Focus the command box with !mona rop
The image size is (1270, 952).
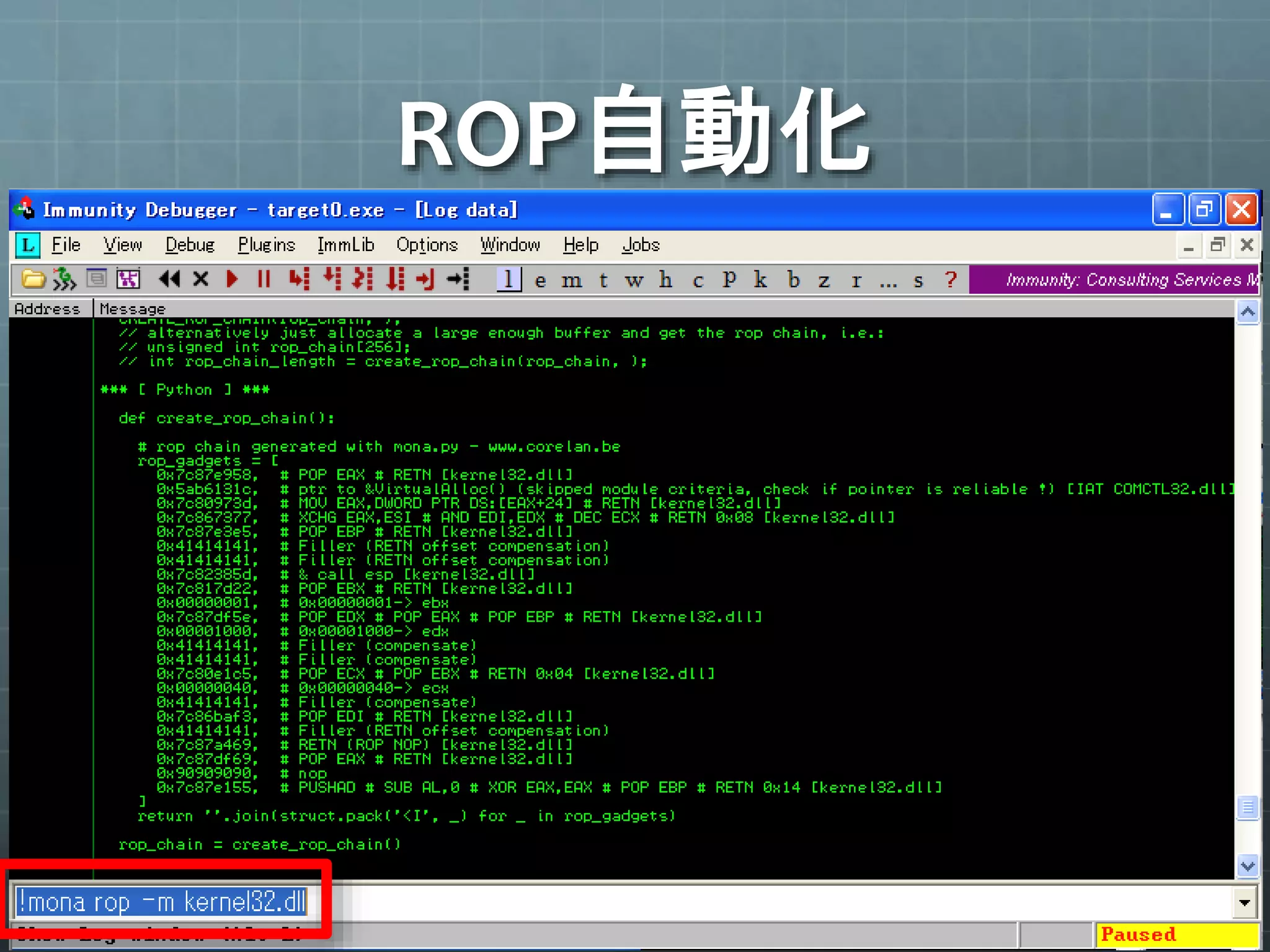623,902
